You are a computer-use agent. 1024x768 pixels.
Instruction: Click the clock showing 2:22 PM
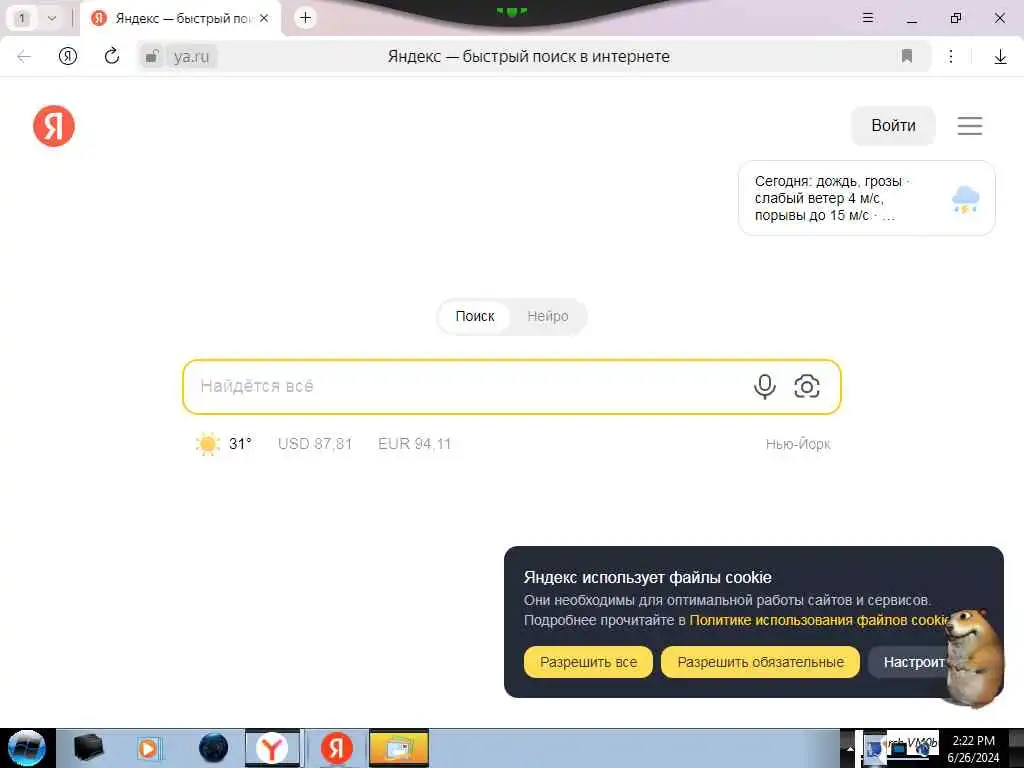[x=973, y=741]
